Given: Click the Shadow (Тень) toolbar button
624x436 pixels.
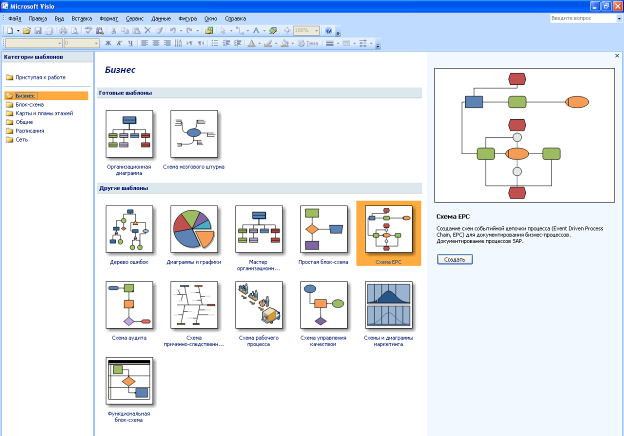Looking at the screenshot, I should (x=308, y=43).
